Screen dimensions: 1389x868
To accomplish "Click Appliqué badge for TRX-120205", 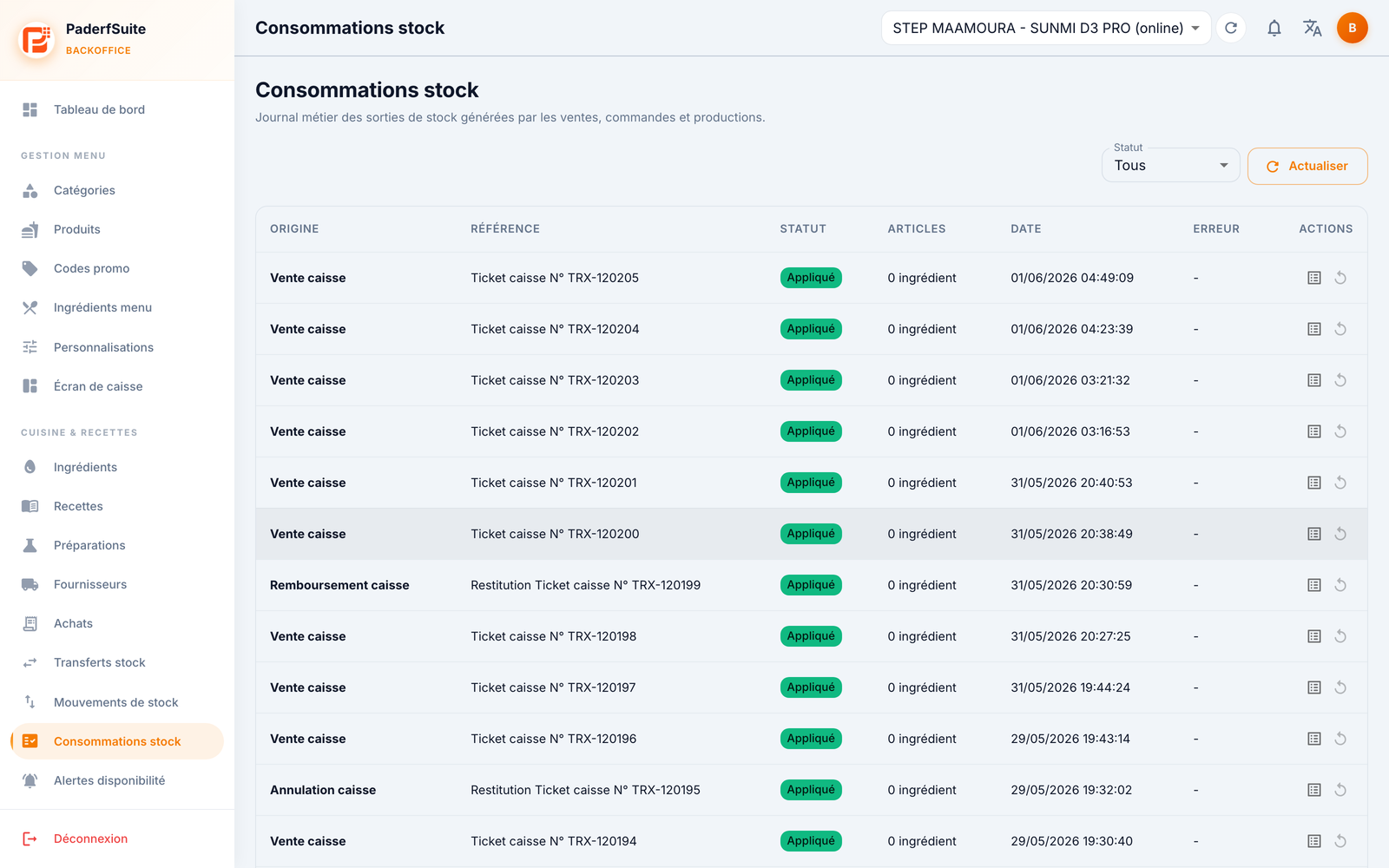I will (x=811, y=278).
